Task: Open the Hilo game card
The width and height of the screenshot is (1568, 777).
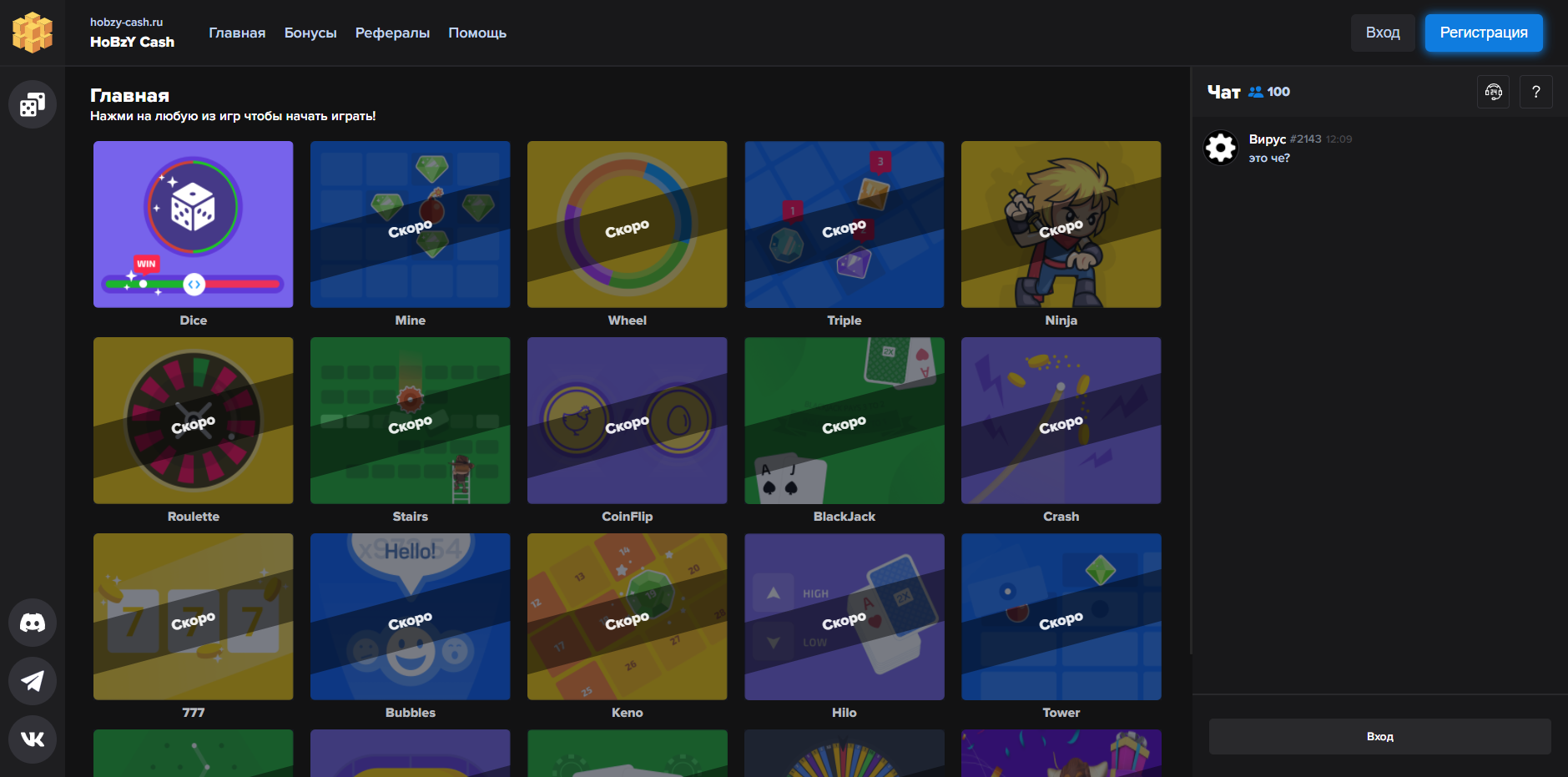Action: [845, 617]
